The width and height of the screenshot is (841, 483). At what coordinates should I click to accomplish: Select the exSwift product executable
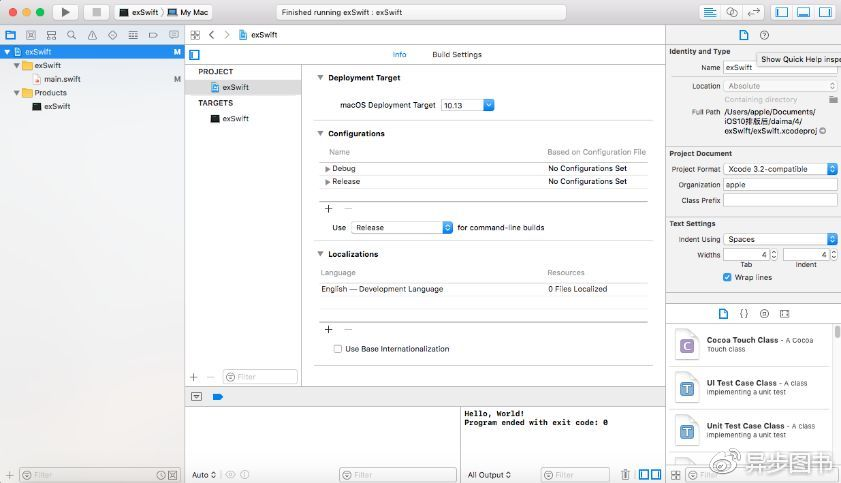coord(57,107)
